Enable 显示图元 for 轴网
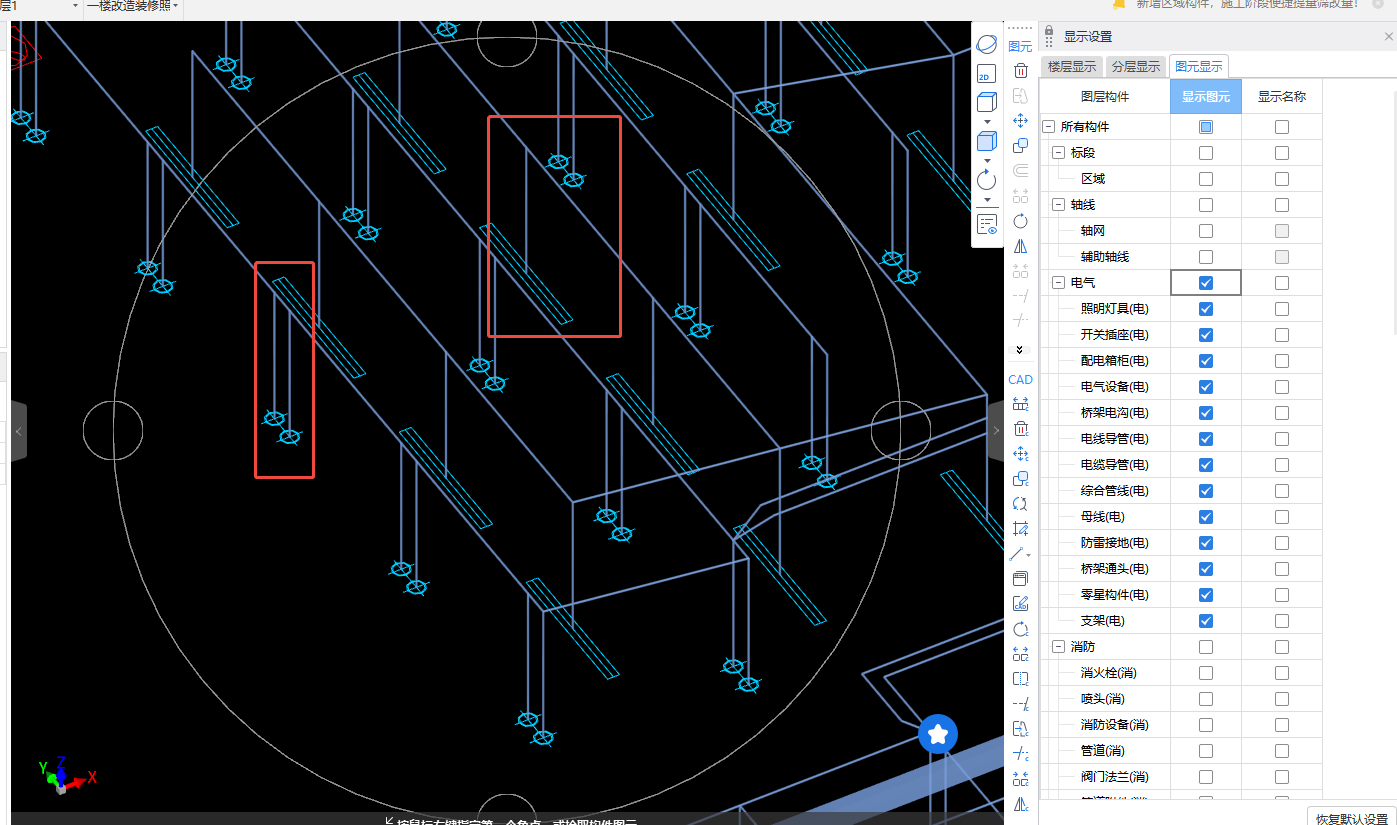The height and width of the screenshot is (825, 1397). point(1206,231)
